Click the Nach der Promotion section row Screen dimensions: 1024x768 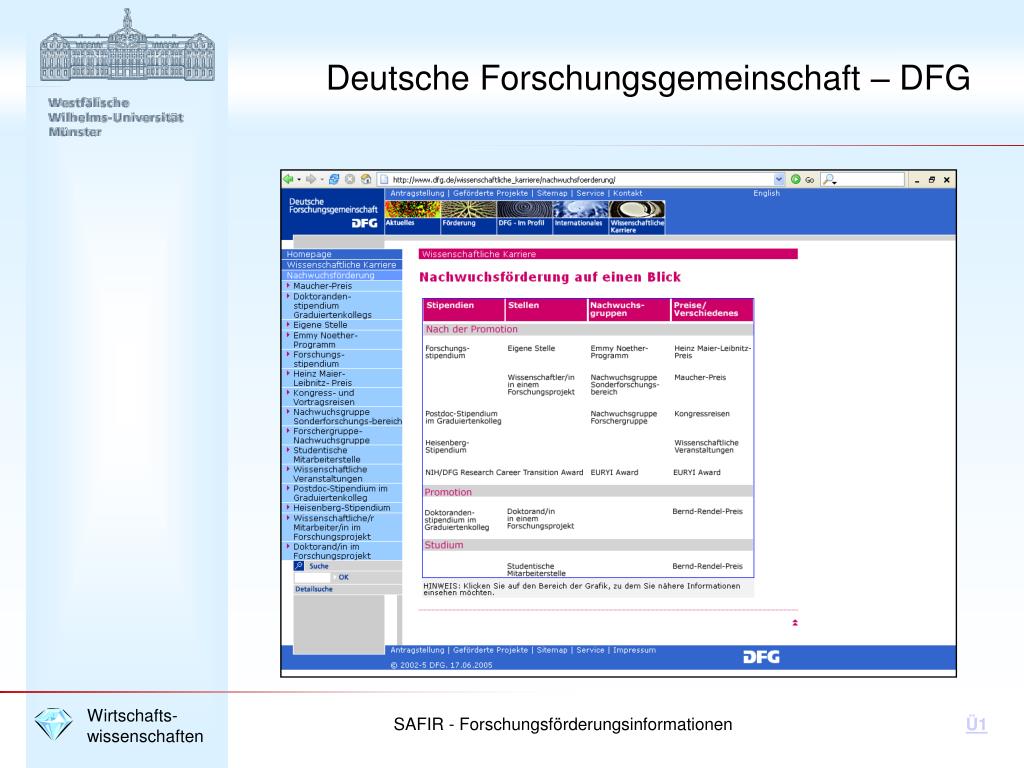(x=588, y=329)
